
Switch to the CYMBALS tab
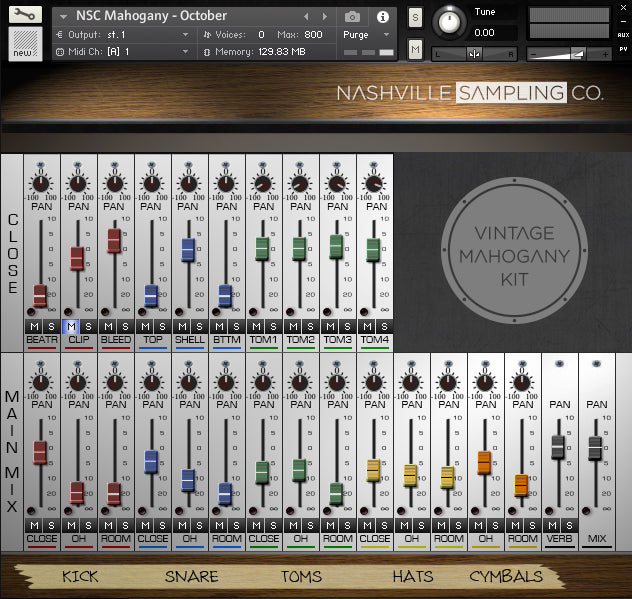point(506,576)
